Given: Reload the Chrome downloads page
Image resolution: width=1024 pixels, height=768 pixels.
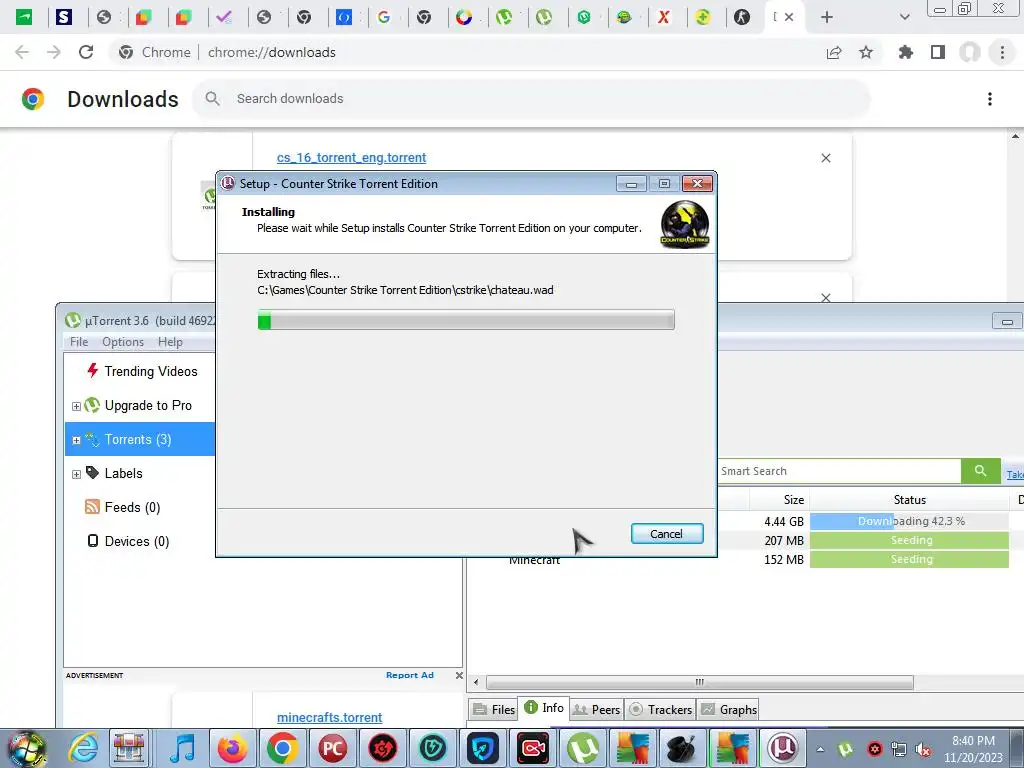Looking at the screenshot, I should tap(86, 52).
